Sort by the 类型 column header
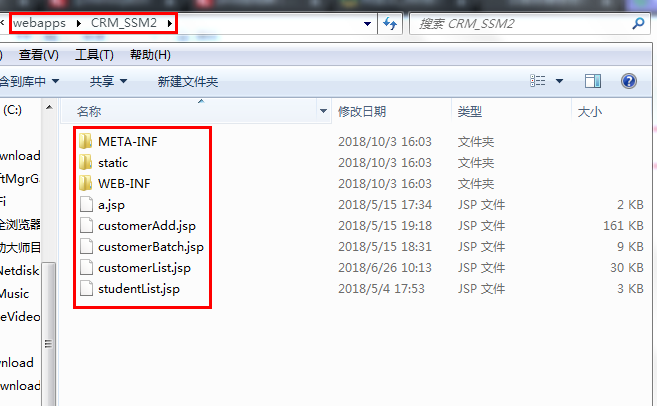The image size is (657, 406). 511,111
